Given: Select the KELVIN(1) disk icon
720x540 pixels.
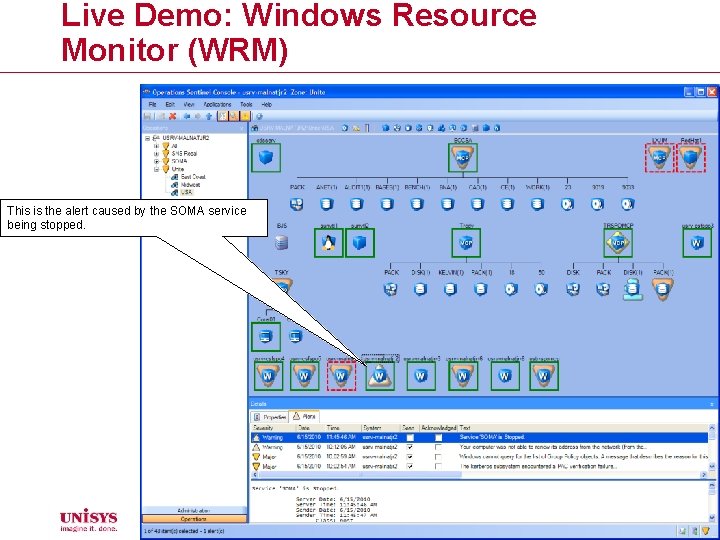Looking at the screenshot, I should [x=450, y=289].
